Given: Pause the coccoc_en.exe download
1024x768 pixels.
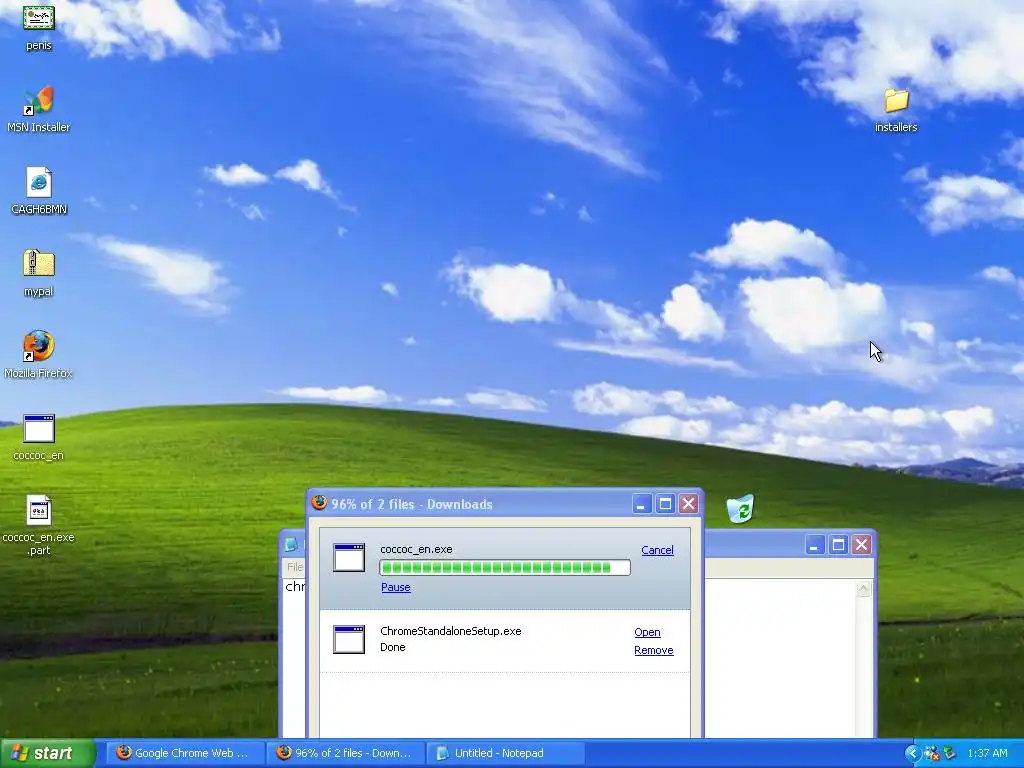Looking at the screenshot, I should pyautogui.click(x=396, y=587).
